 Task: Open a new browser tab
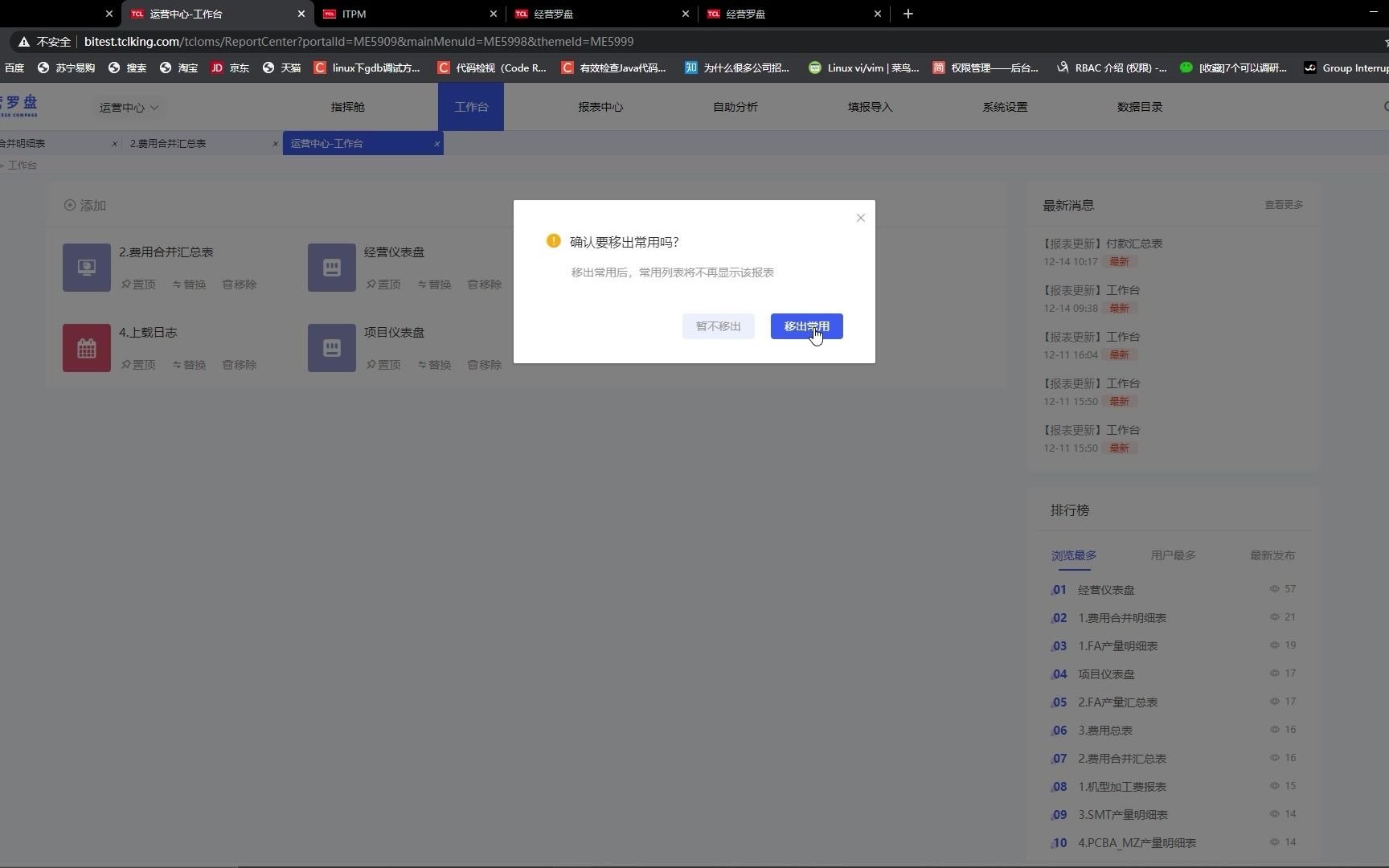tap(908, 14)
